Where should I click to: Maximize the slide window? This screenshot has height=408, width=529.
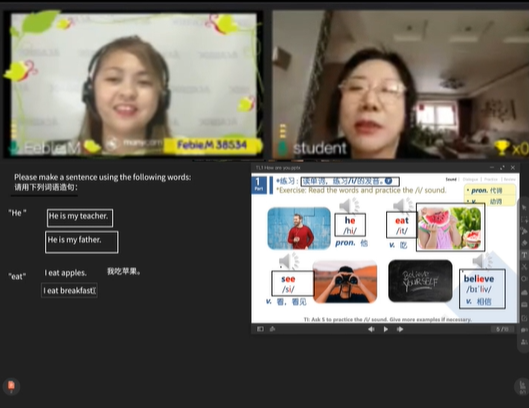click(502, 167)
